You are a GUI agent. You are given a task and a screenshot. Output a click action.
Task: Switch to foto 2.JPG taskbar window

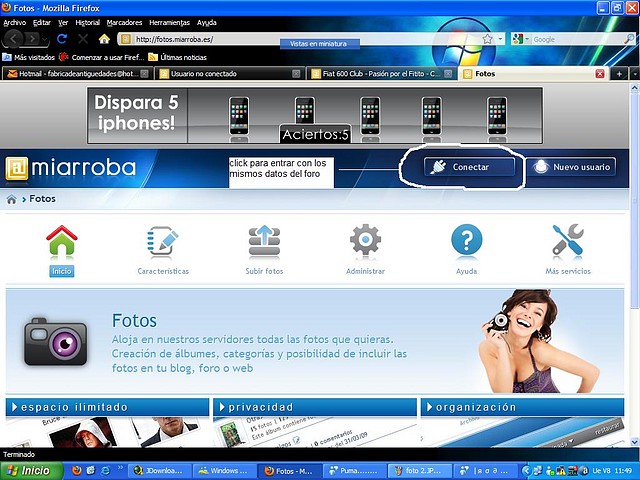(x=420, y=471)
